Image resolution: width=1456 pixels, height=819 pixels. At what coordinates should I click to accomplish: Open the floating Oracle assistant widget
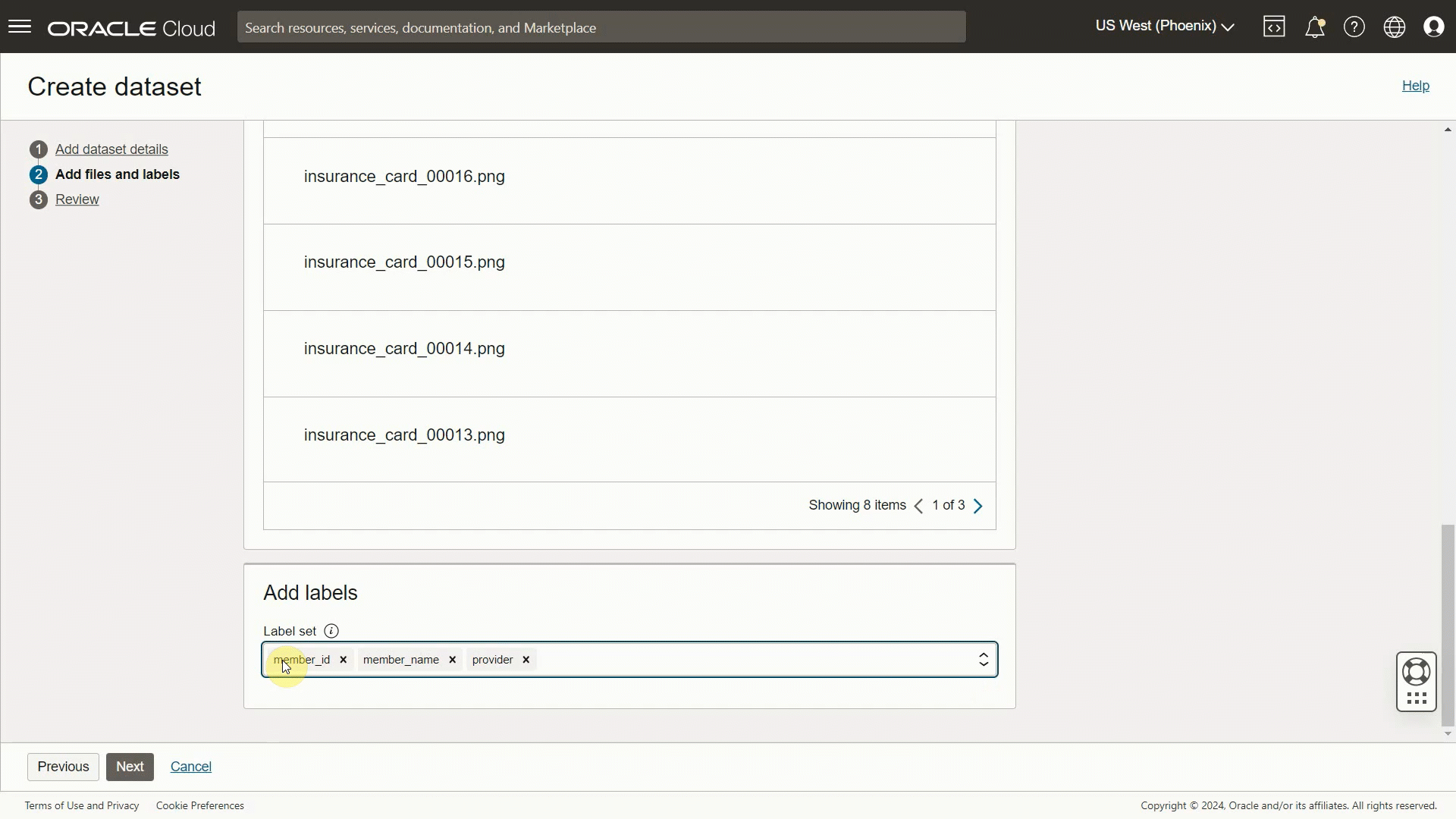point(1417,681)
